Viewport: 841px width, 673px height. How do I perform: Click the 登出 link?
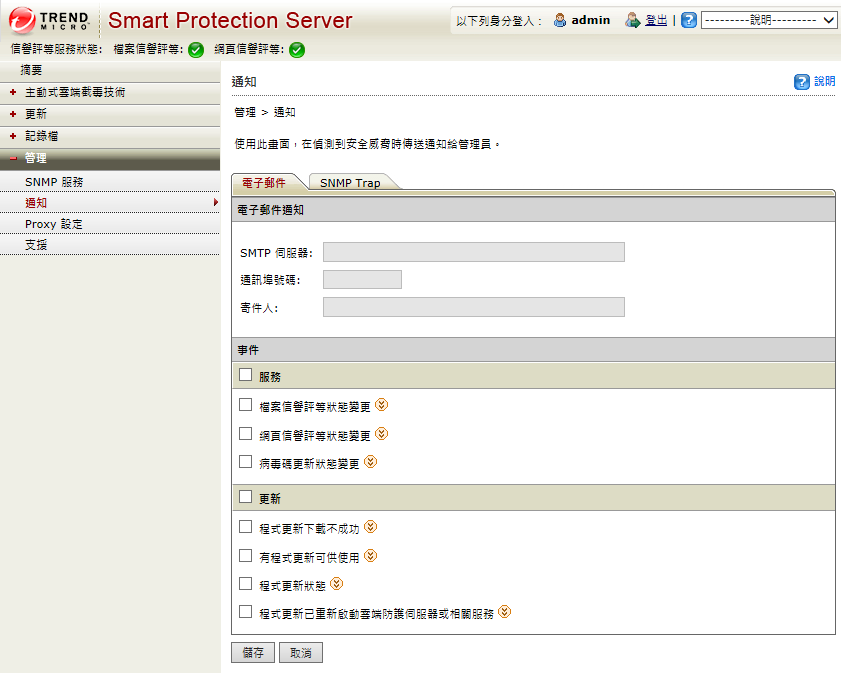click(656, 20)
